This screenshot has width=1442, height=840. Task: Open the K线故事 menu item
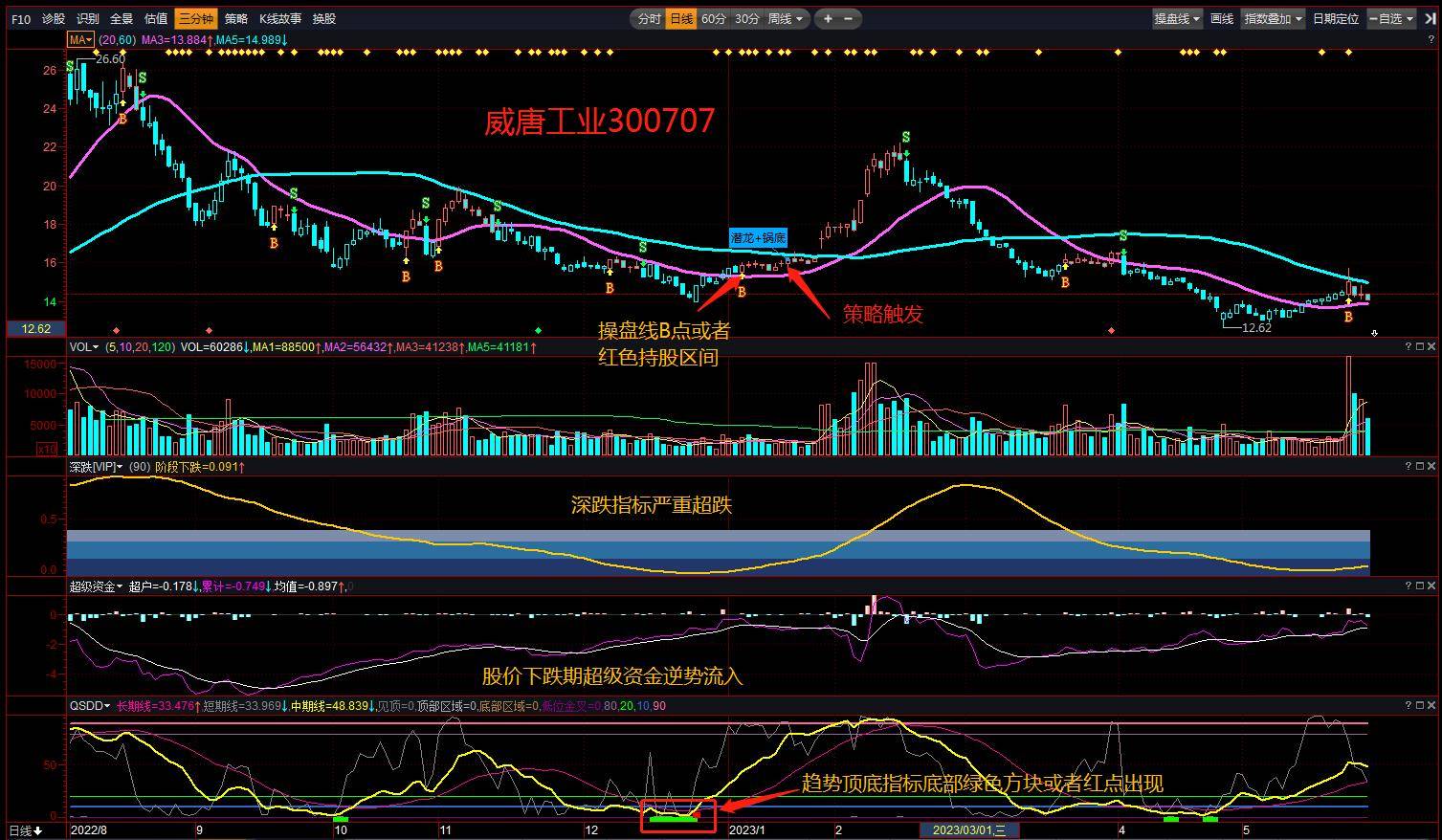280,18
